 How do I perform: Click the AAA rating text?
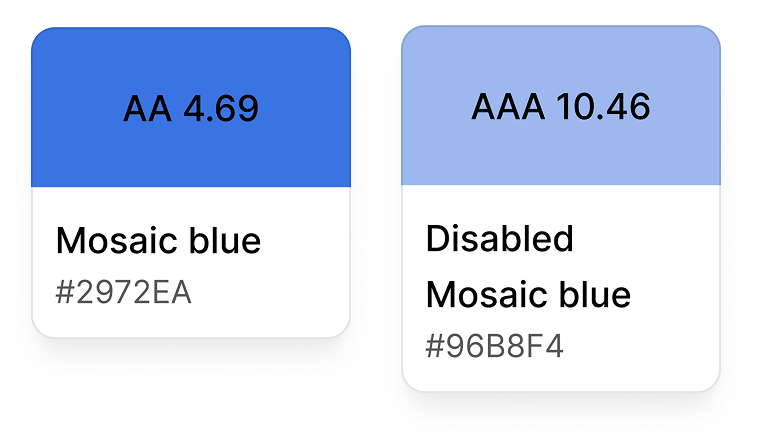click(505, 106)
